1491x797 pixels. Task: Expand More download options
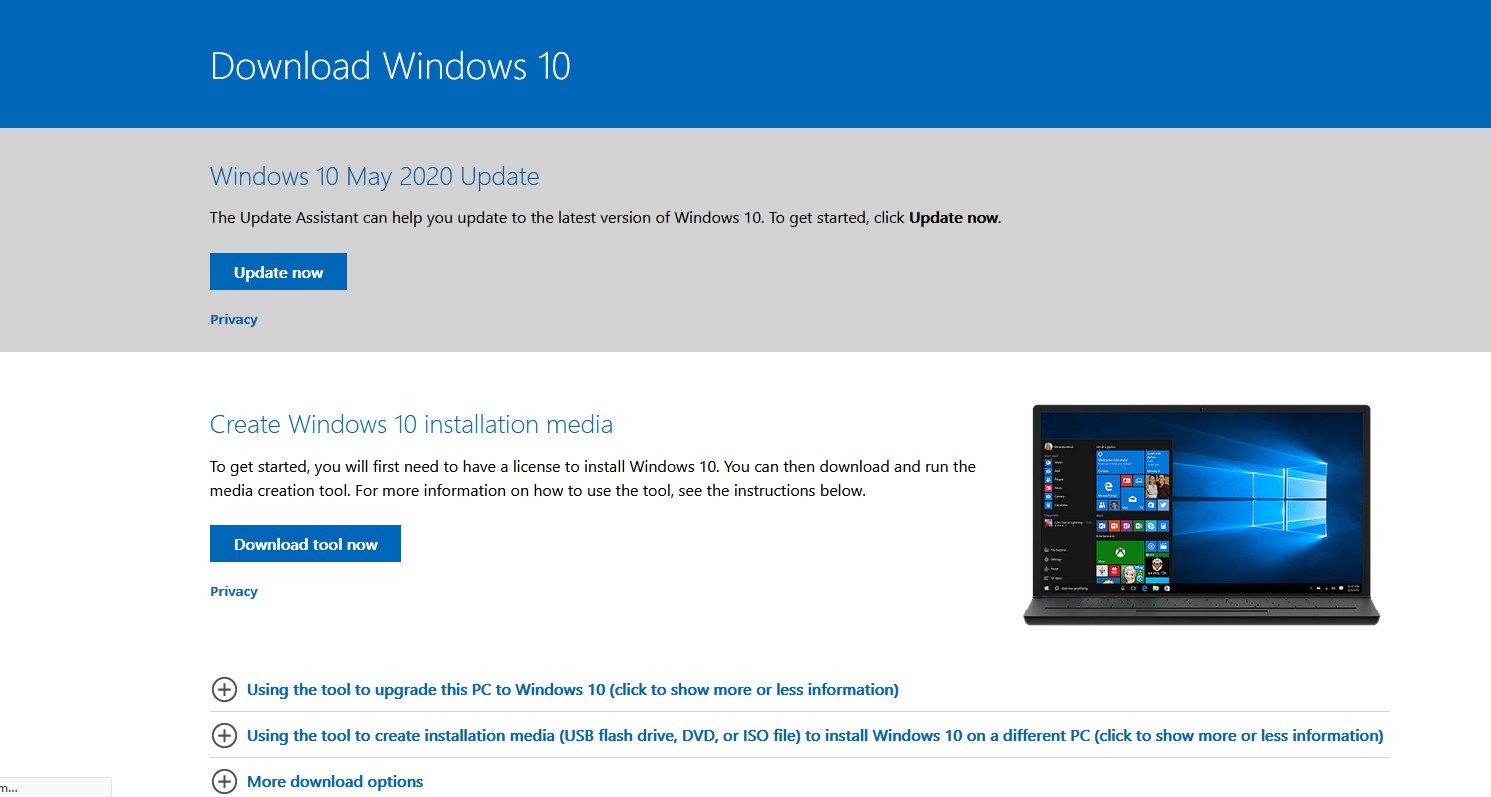click(x=335, y=781)
